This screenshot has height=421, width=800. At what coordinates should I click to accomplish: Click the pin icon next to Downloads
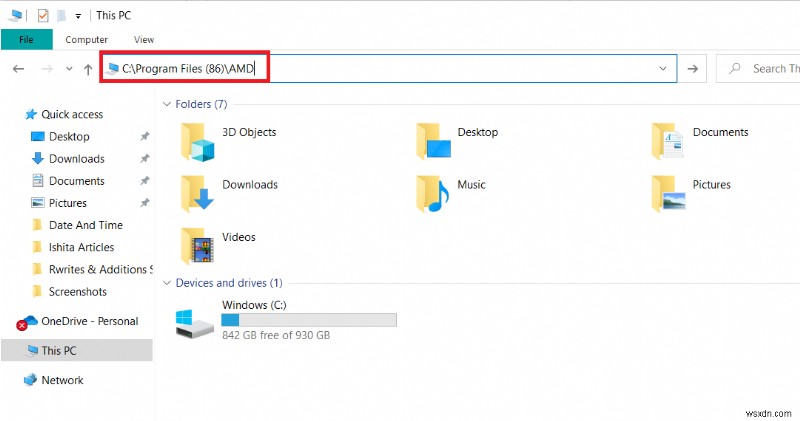(x=145, y=159)
